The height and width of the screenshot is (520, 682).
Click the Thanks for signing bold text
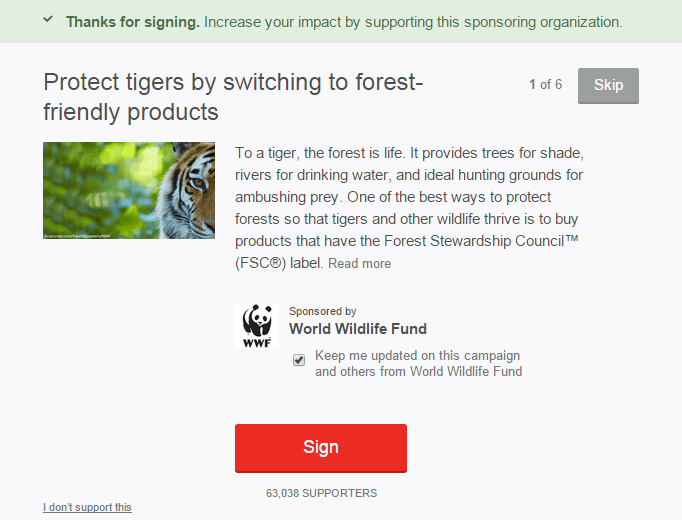(x=133, y=22)
